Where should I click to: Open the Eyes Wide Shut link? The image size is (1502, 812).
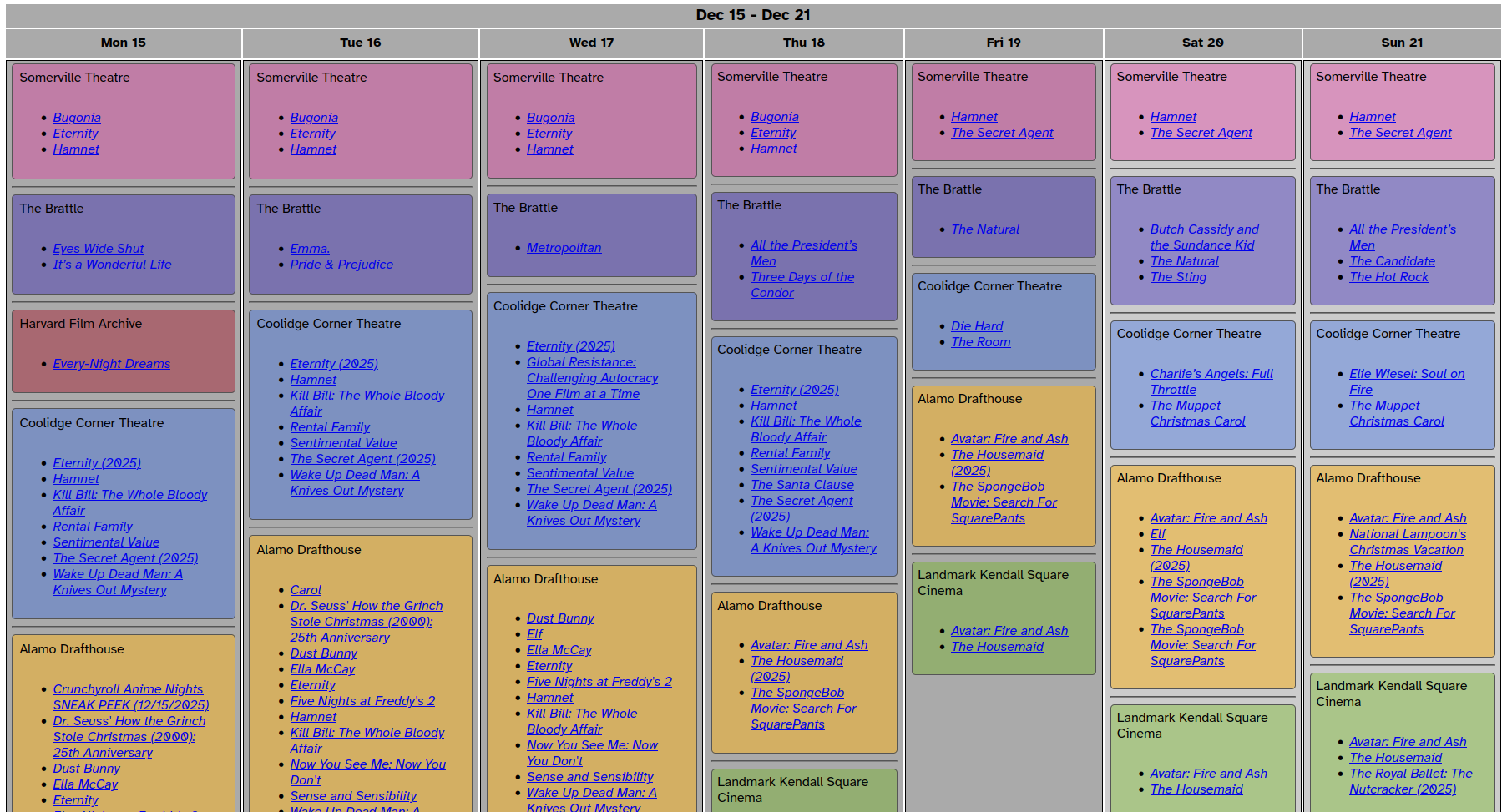[x=98, y=249]
